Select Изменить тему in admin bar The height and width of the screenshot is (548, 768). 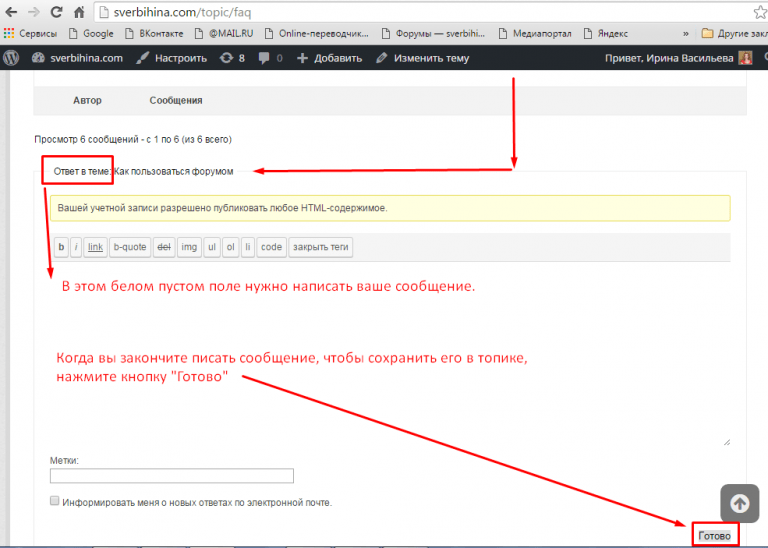pos(422,58)
